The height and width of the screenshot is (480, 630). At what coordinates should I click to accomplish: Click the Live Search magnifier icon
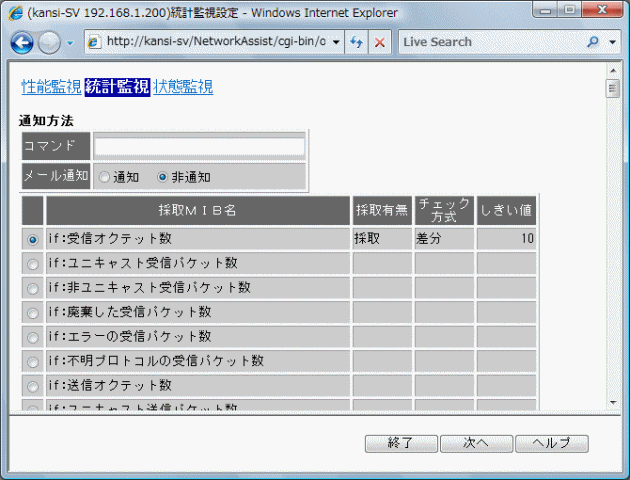click(592, 43)
